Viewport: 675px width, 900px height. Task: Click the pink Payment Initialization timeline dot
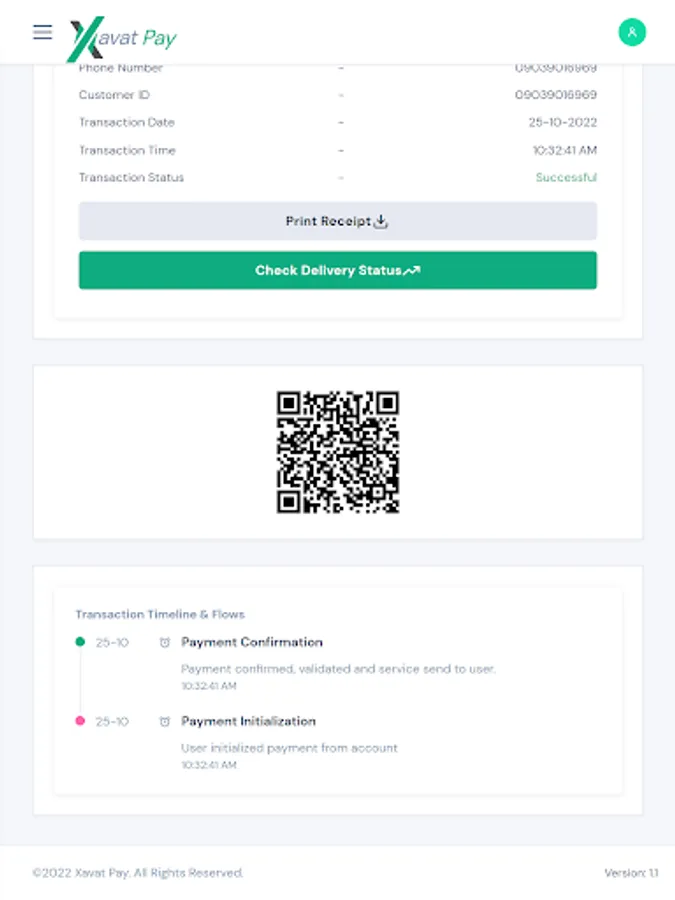(80, 721)
